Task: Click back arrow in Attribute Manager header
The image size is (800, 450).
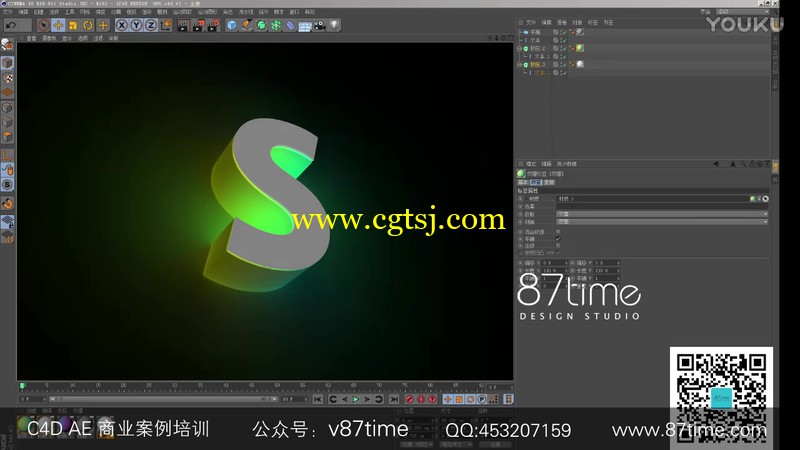Action: point(716,164)
